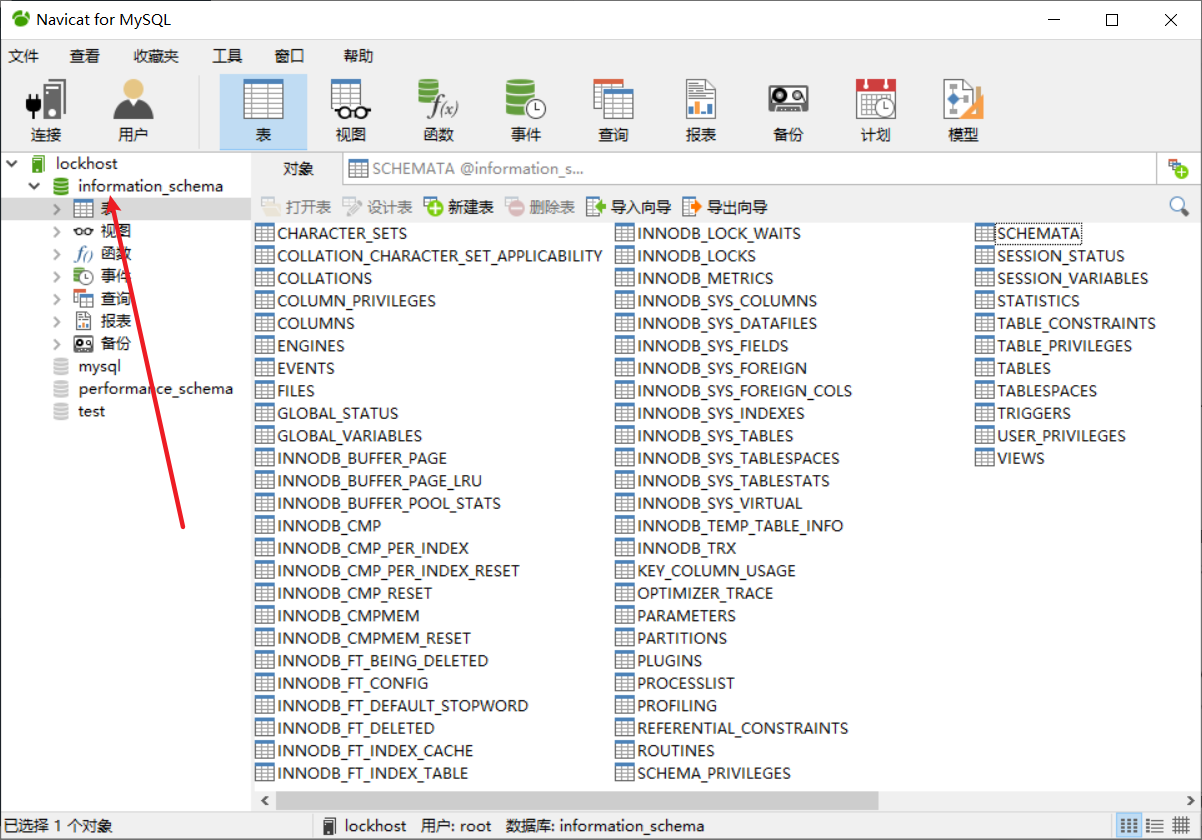Open the 帮助 menu
Screen dimensions: 1202x840
[x=358, y=56]
